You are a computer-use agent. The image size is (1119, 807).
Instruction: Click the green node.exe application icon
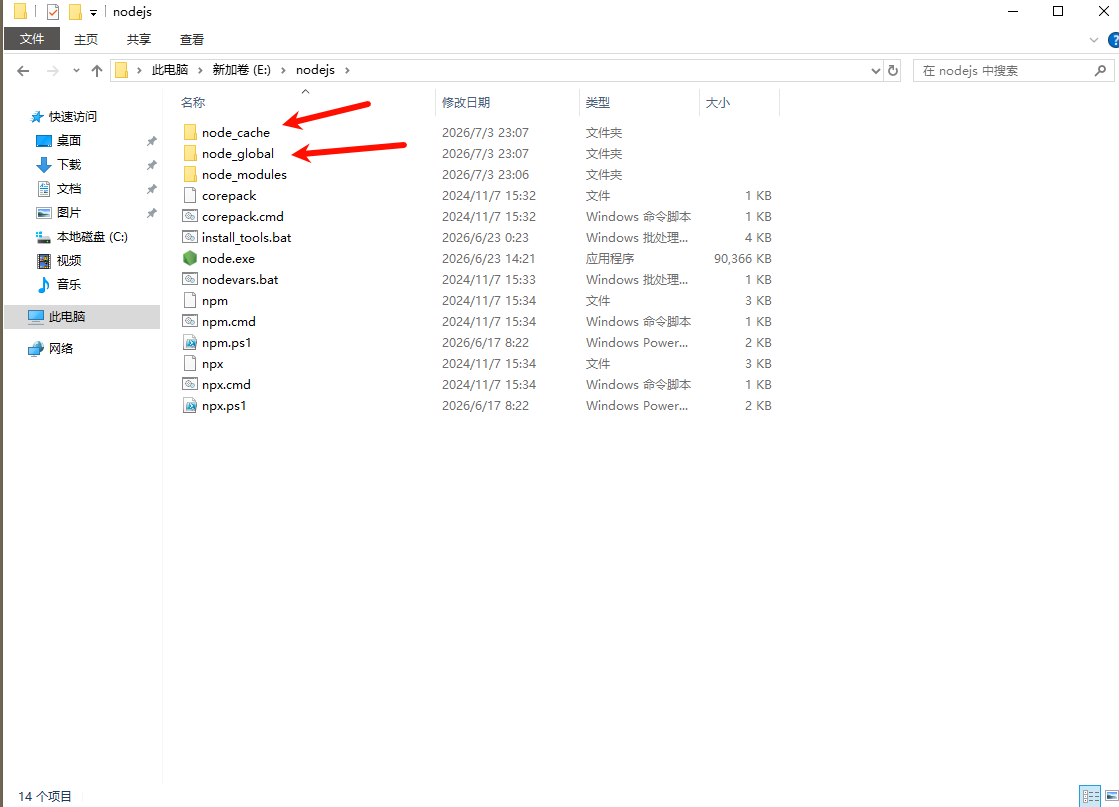click(190, 258)
